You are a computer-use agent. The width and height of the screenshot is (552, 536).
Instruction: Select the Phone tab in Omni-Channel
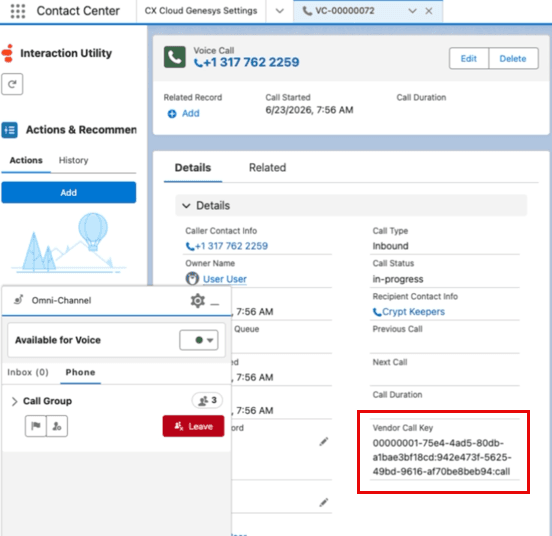click(x=80, y=372)
